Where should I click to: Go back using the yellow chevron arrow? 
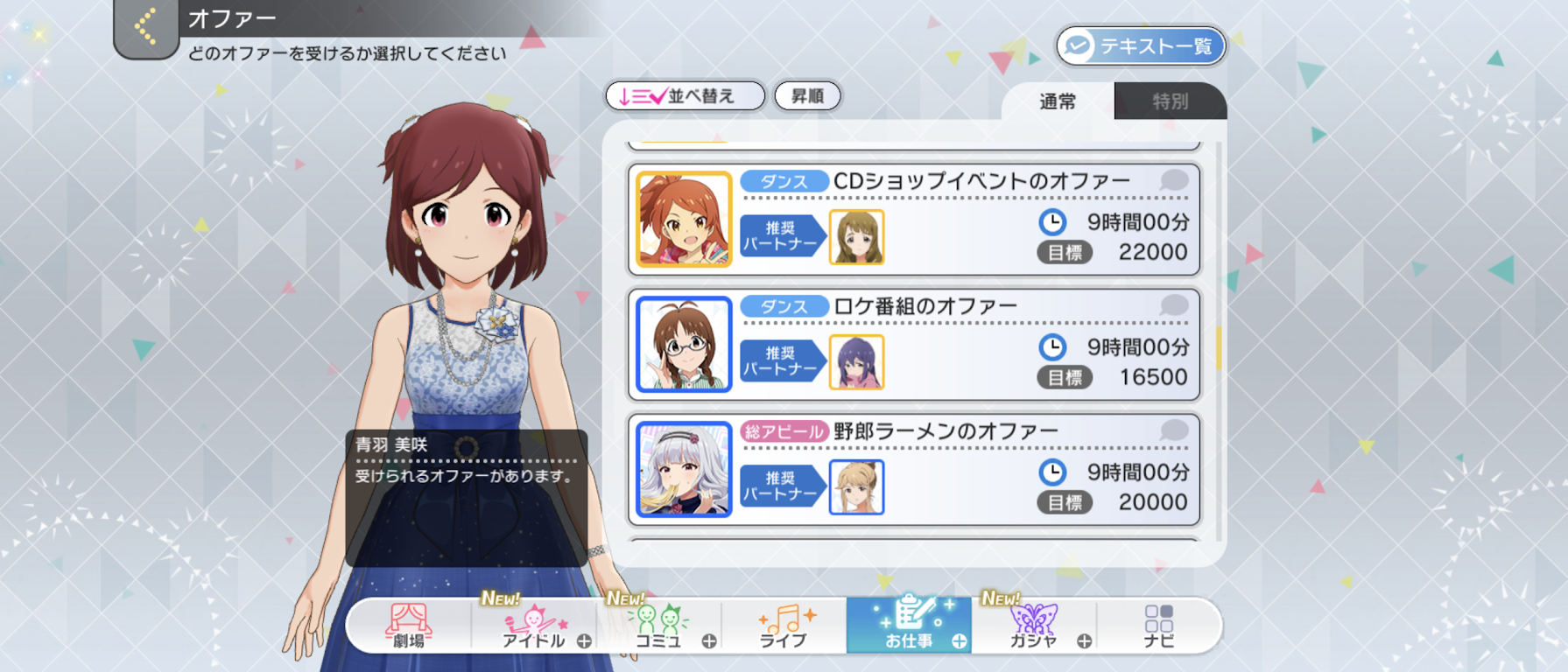tap(145, 27)
